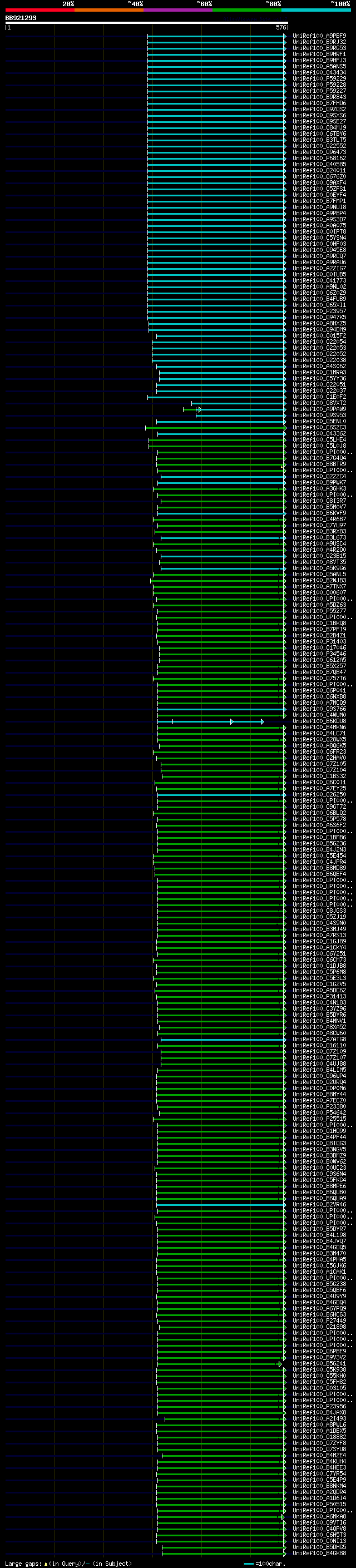Screen dimensions: 356x1568
Task: Select the UniRef100_B2WJB3 label
Action: click(x=319, y=580)
